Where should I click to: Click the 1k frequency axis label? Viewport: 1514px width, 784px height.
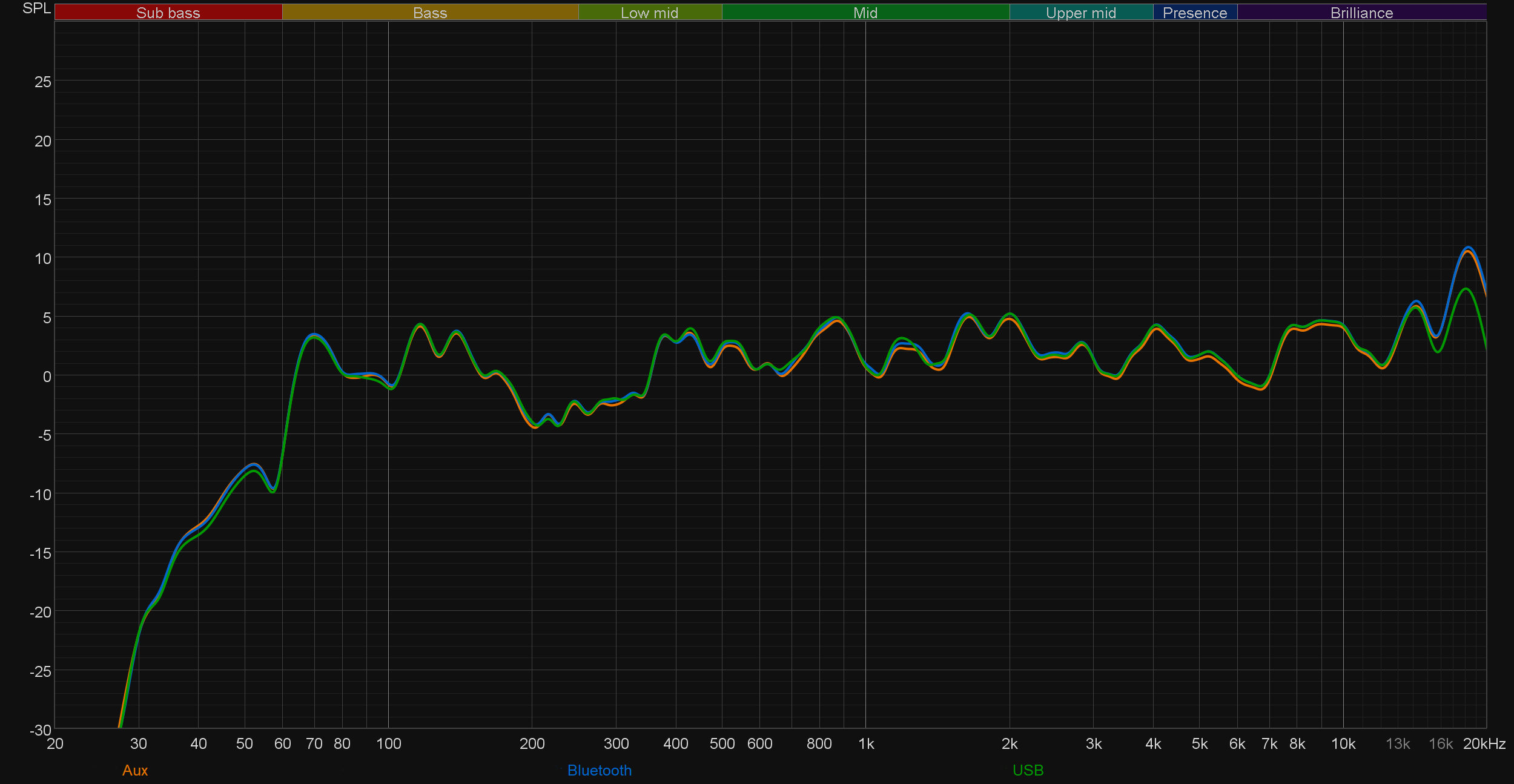click(866, 743)
